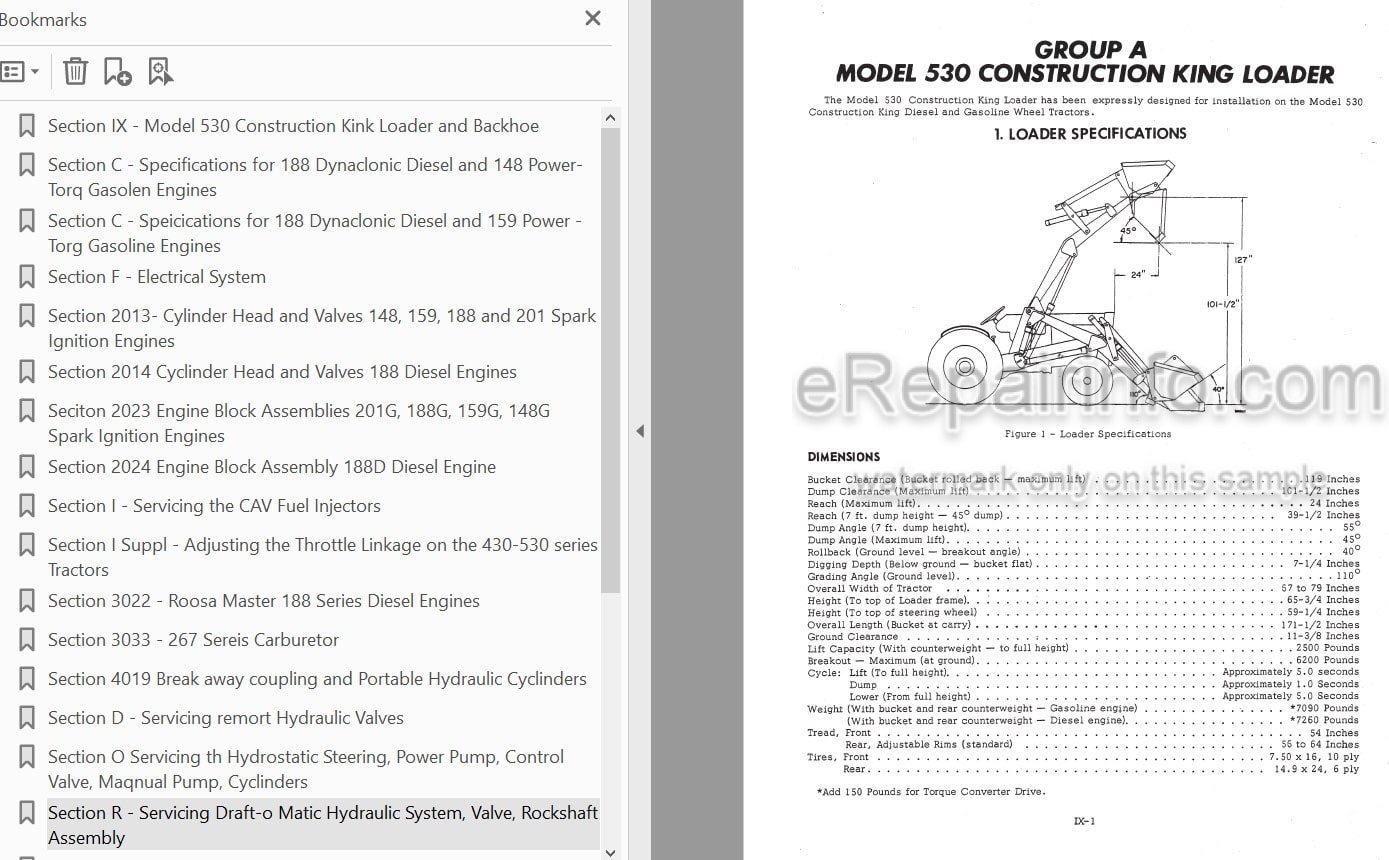This screenshot has height=860, width=1389.
Task: Open Section 2013 Cylinder Head bookmark
Action: pos(322,328)
